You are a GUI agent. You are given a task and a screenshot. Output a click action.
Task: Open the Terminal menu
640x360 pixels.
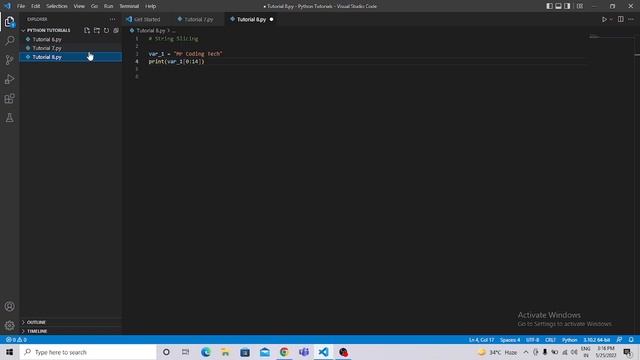[x=129, y=6]
